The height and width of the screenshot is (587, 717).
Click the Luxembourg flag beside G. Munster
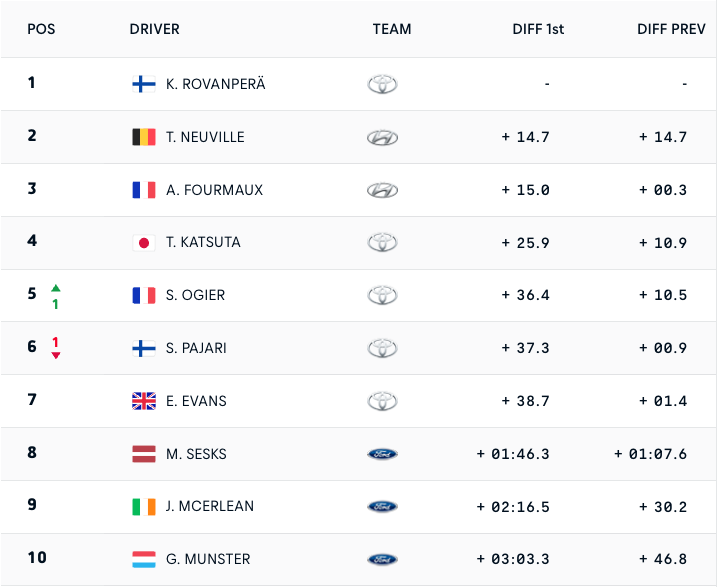144,559
